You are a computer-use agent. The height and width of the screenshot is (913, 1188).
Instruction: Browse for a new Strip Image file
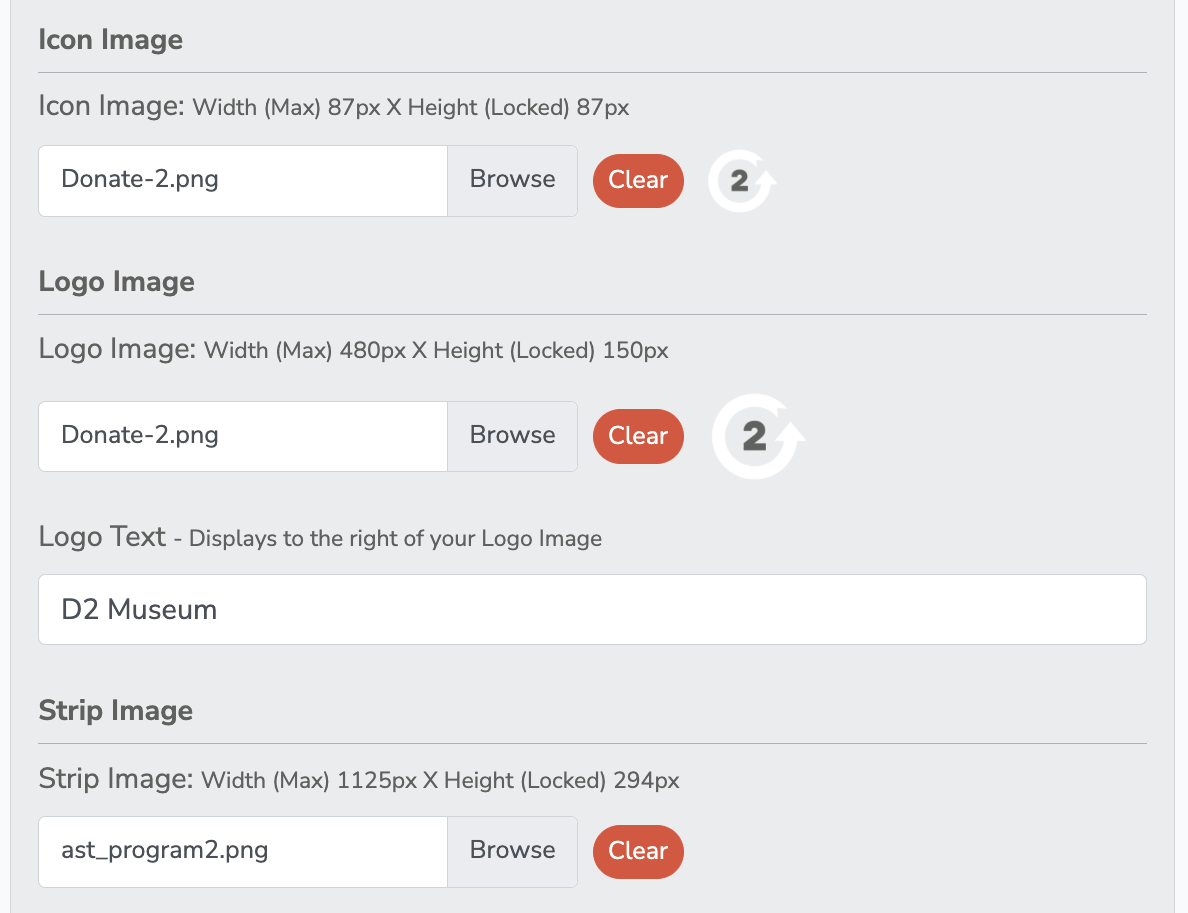(512, 852)
